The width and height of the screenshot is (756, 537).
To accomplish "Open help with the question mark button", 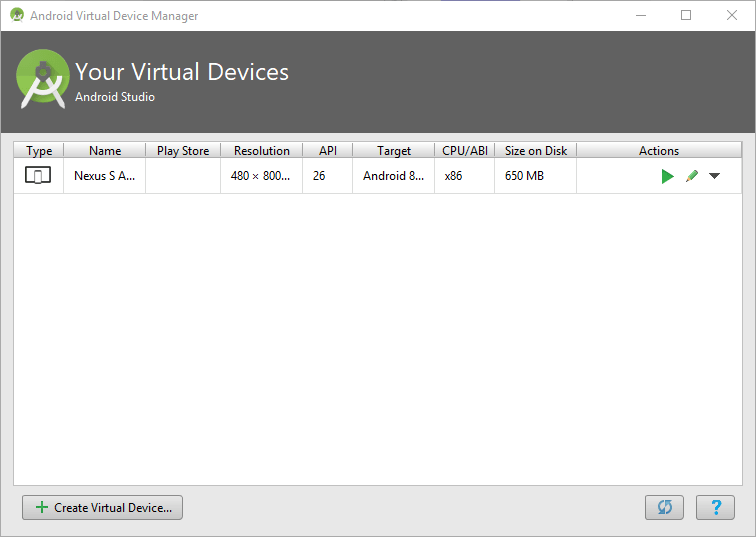I will [716, 508].
